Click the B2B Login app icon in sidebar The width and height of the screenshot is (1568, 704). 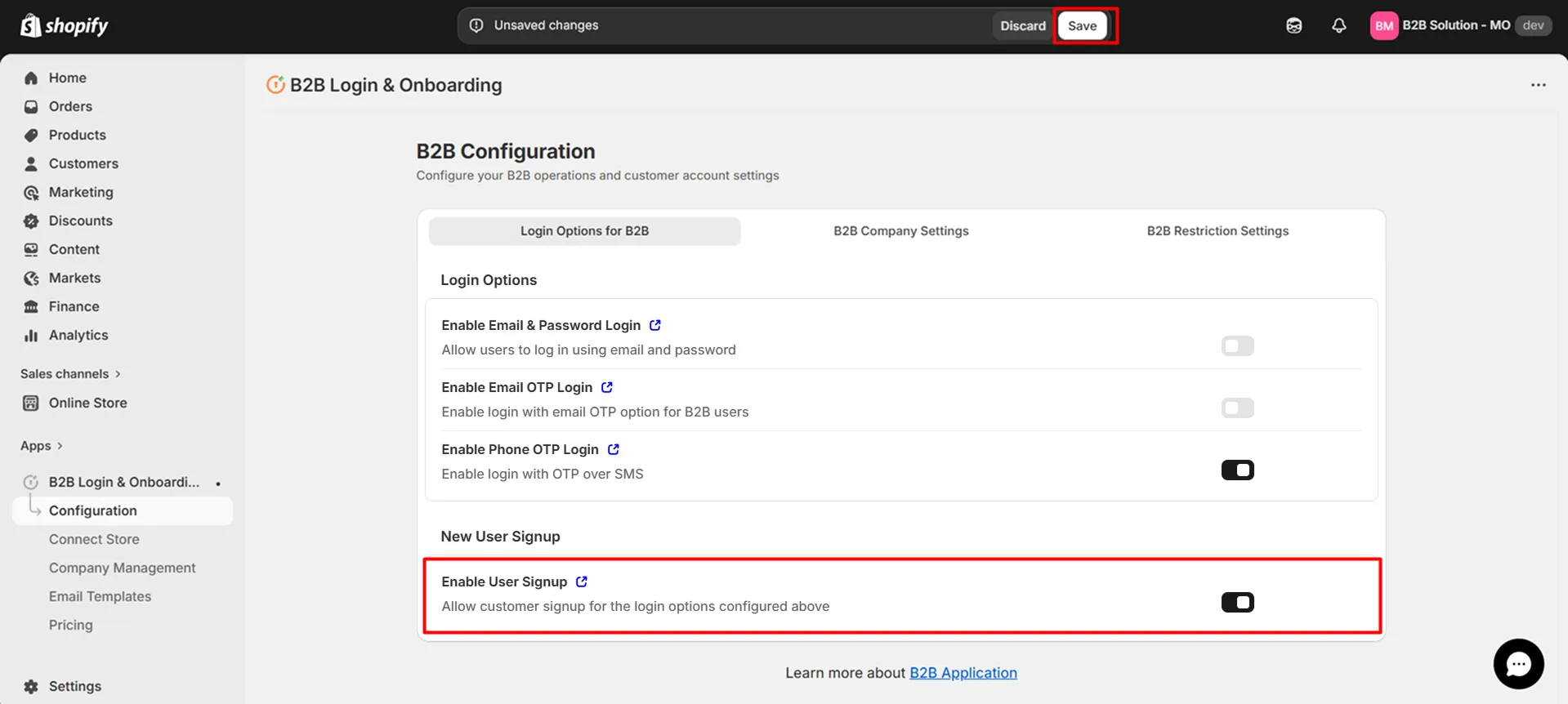(x=31, y=482)
